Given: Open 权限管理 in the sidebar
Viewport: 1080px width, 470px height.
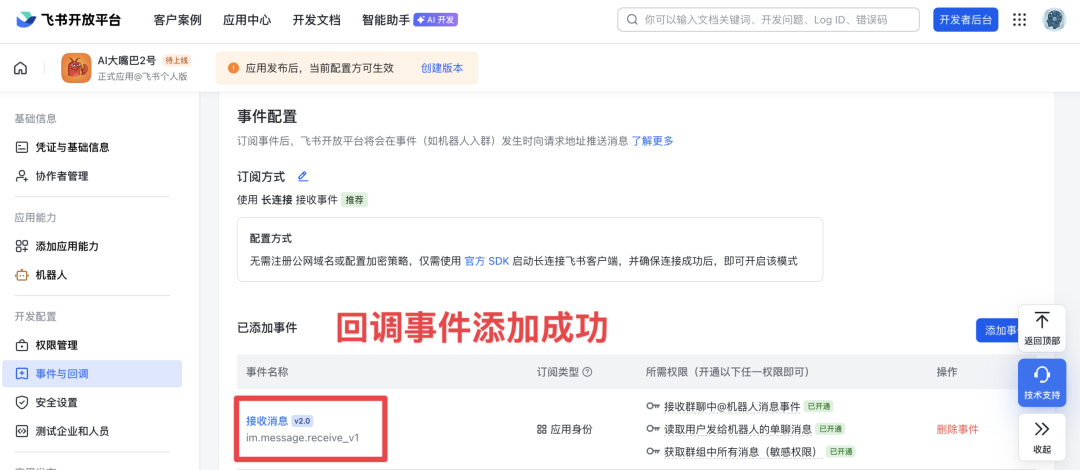Looking at the screenshot, I should click(56, 345).
